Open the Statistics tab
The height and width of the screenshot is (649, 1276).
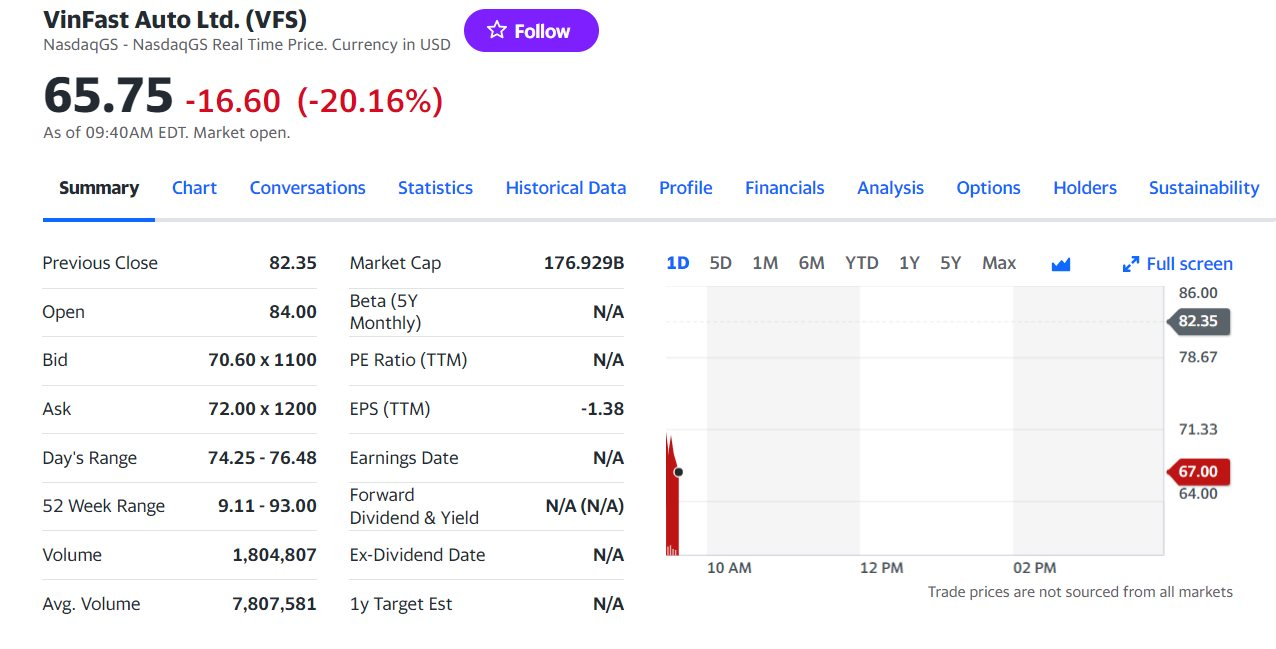[x=435, y=188]
